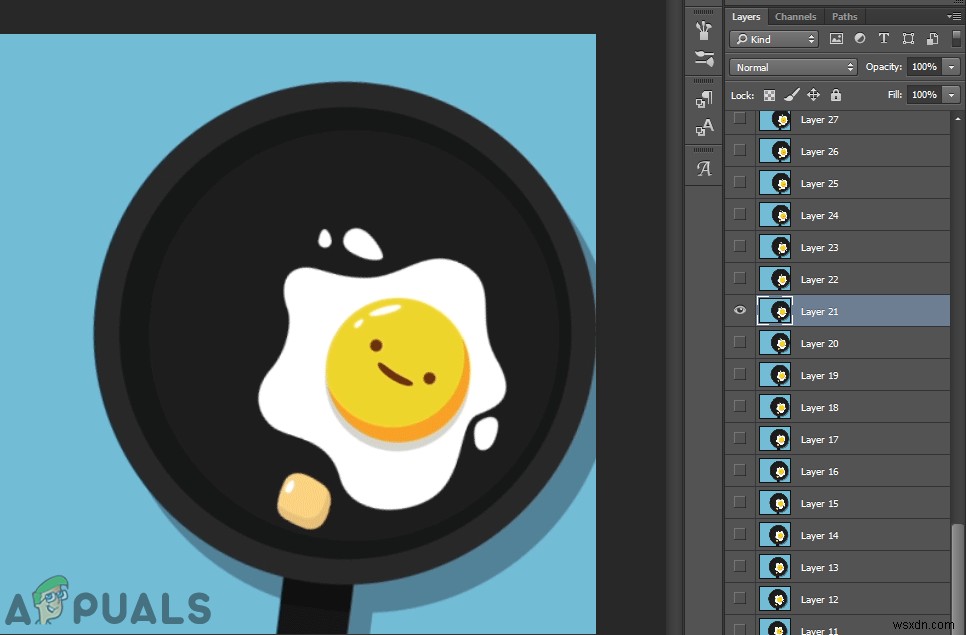
Task: Click the type layers filter icon
Action: 884,38
